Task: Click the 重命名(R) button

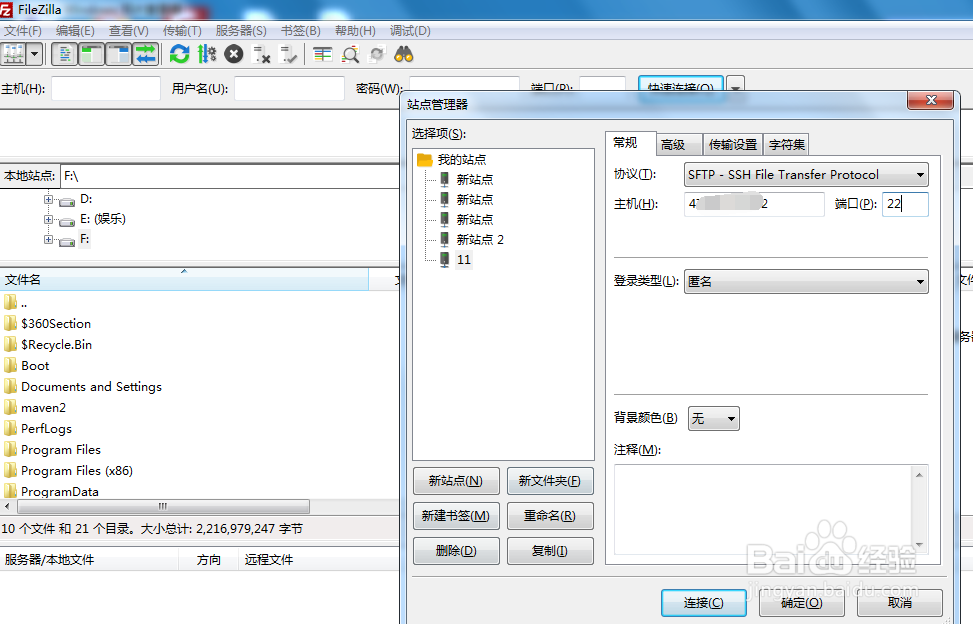Action: (x=550, y=516)
